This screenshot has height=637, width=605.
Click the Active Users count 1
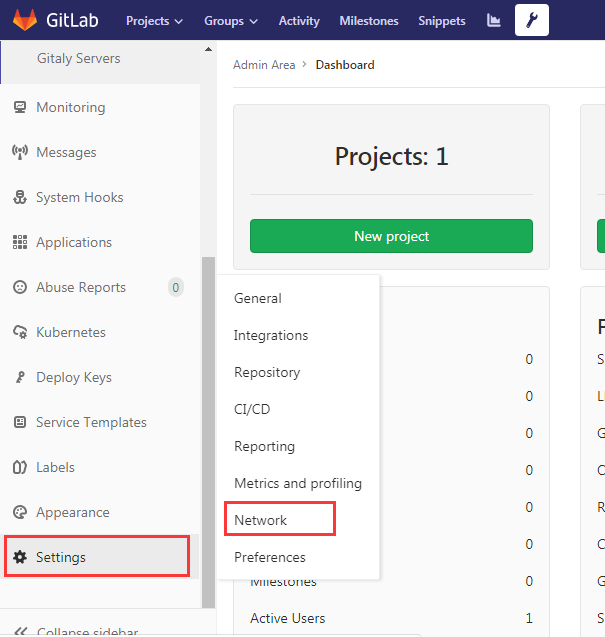point(529,618)
